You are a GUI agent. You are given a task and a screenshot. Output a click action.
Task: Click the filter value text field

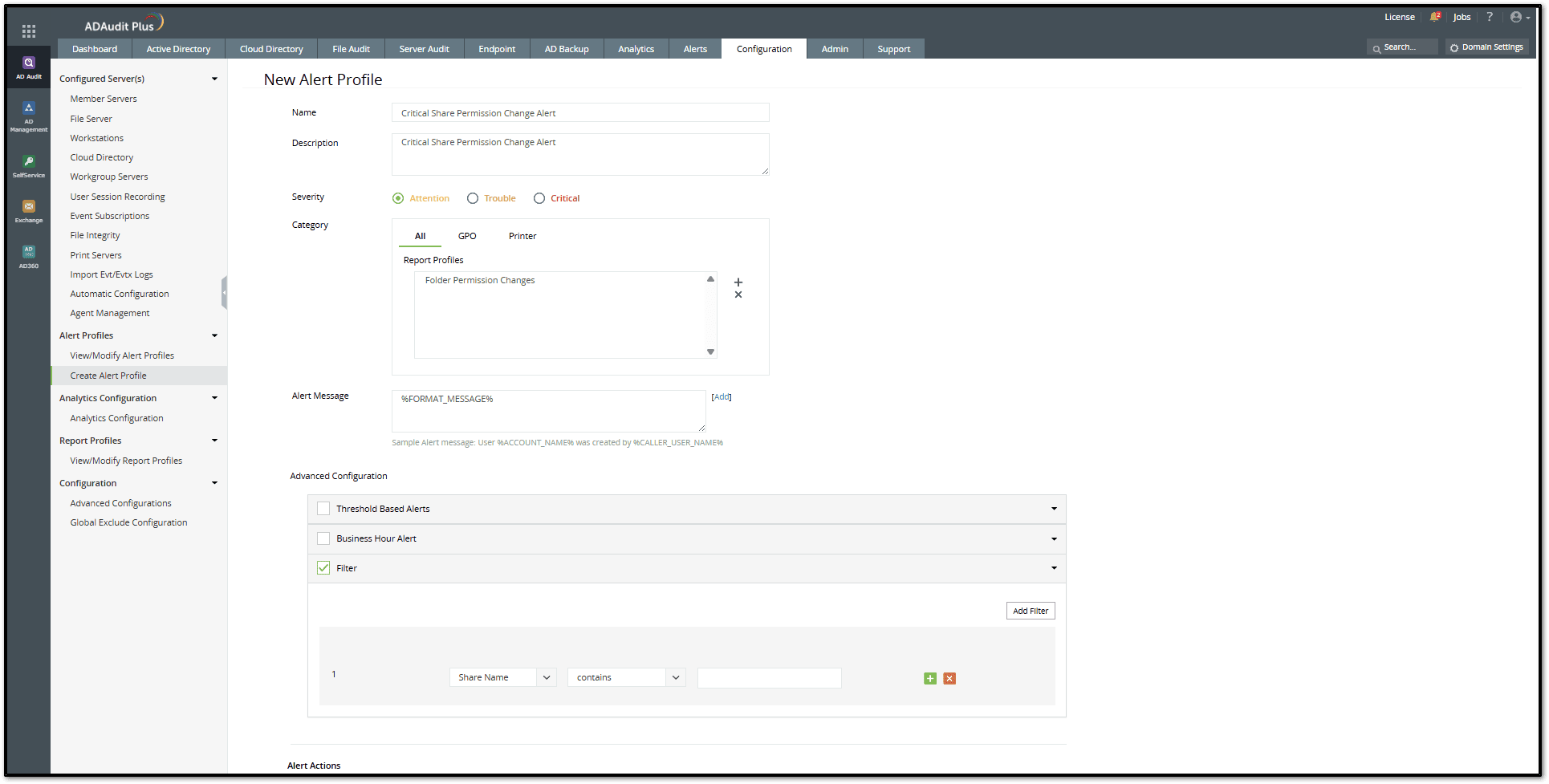[x=769, y=678]
